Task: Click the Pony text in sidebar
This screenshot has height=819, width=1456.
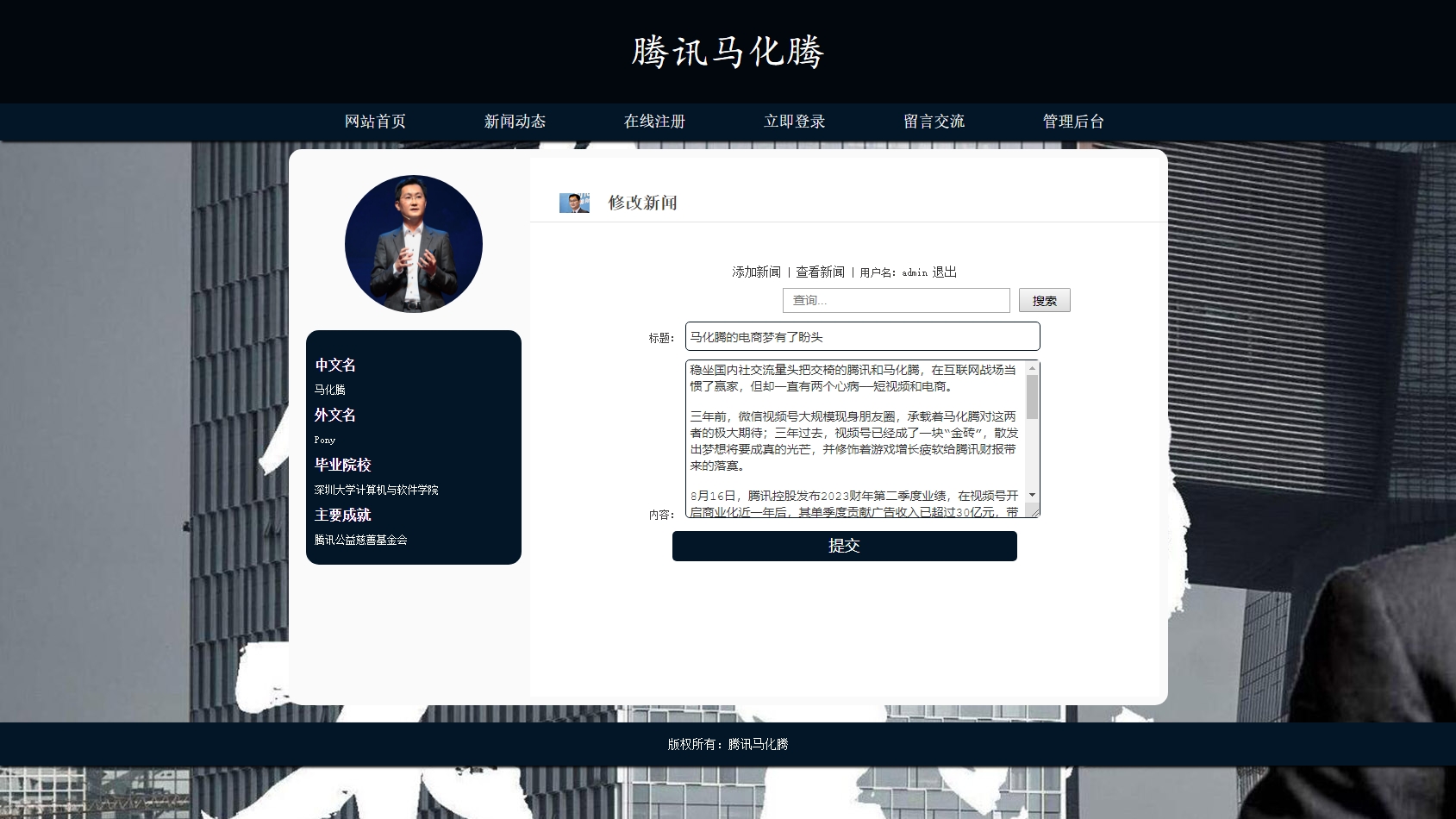Action: point(325,440)
